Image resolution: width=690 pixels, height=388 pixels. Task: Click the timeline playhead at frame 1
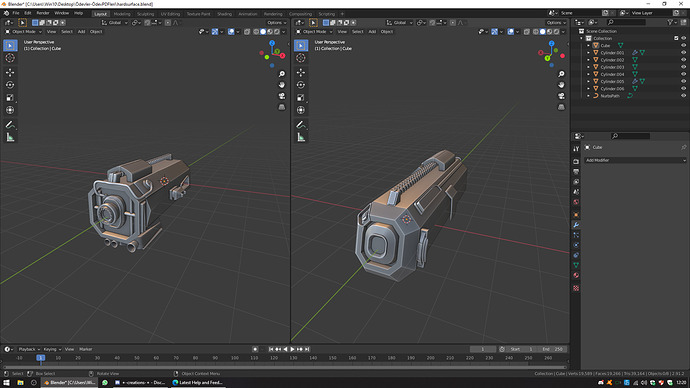pyautogui.click(x=40, y=358)
